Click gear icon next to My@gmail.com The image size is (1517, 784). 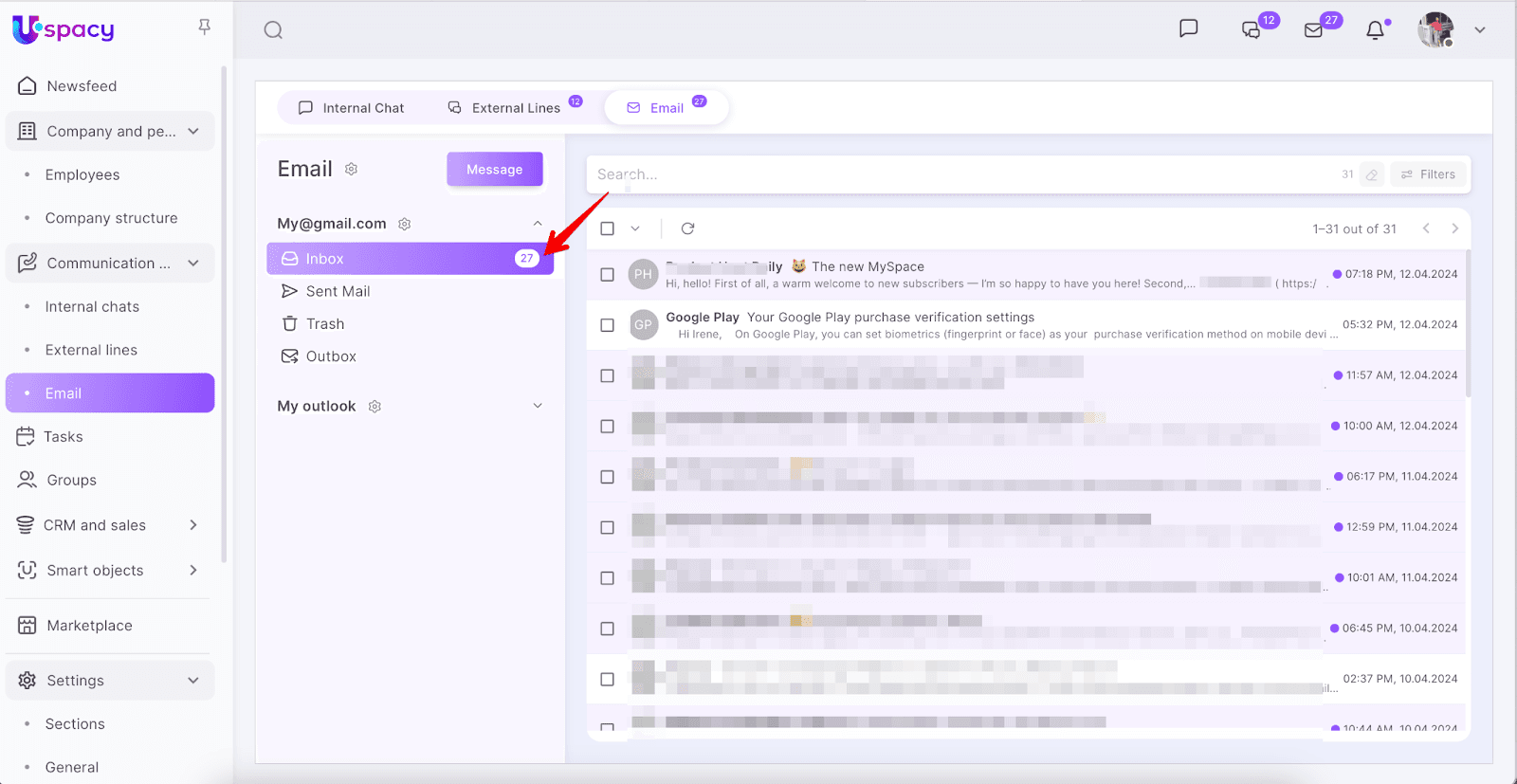(405, 225)
